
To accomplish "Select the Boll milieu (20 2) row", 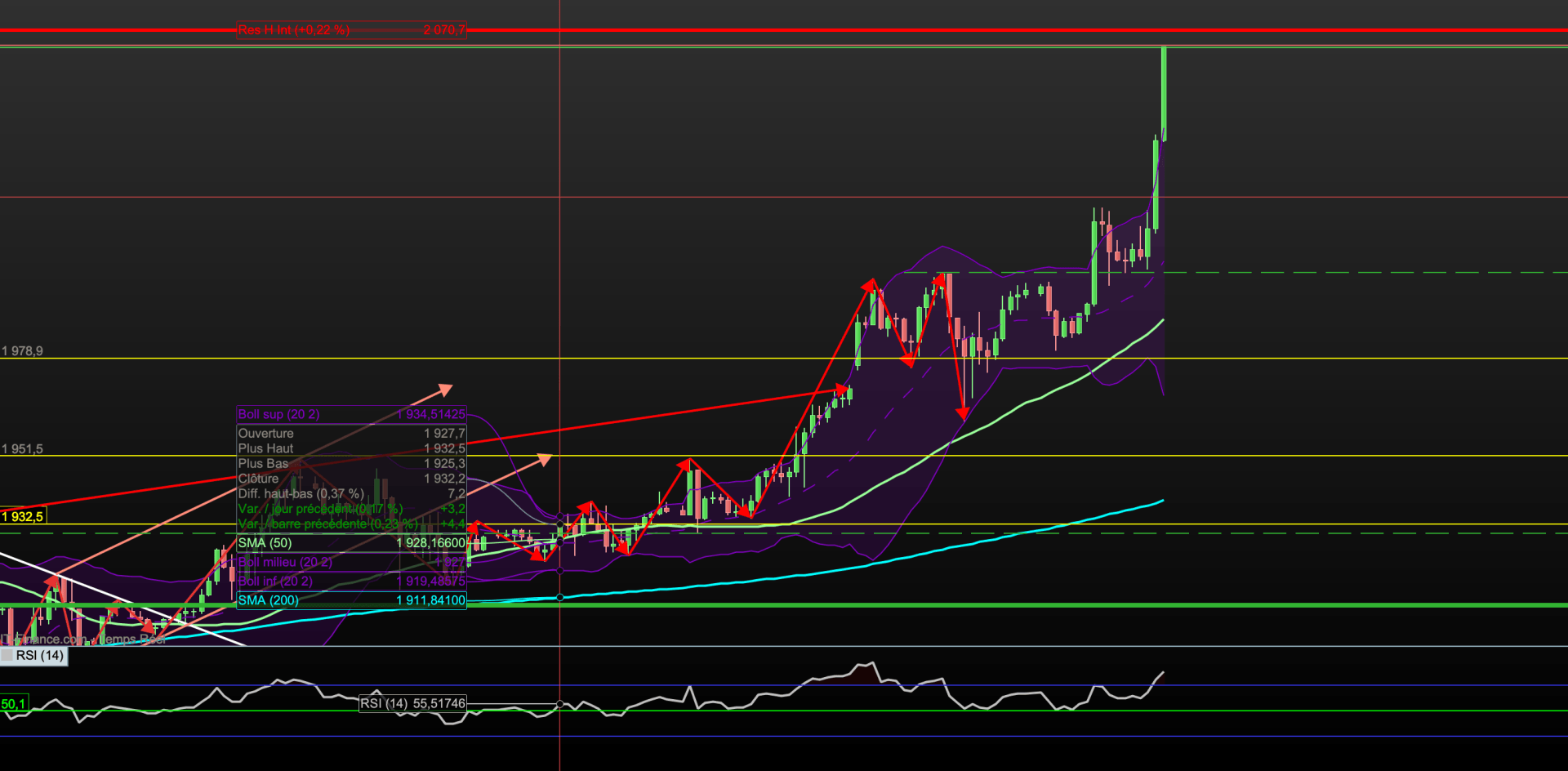I will [351, 562].
